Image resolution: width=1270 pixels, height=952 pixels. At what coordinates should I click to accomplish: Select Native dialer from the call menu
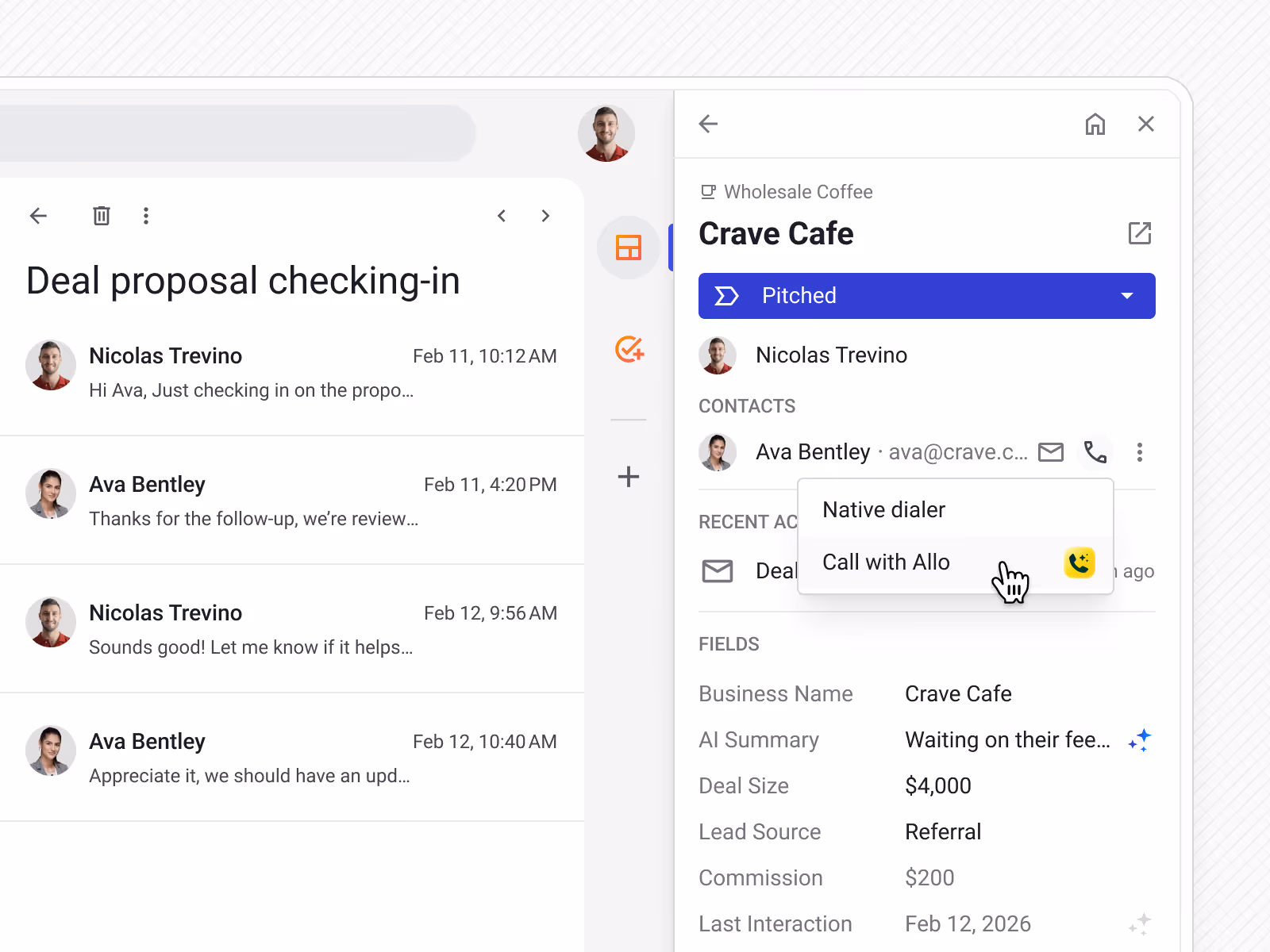click(956, 509)
